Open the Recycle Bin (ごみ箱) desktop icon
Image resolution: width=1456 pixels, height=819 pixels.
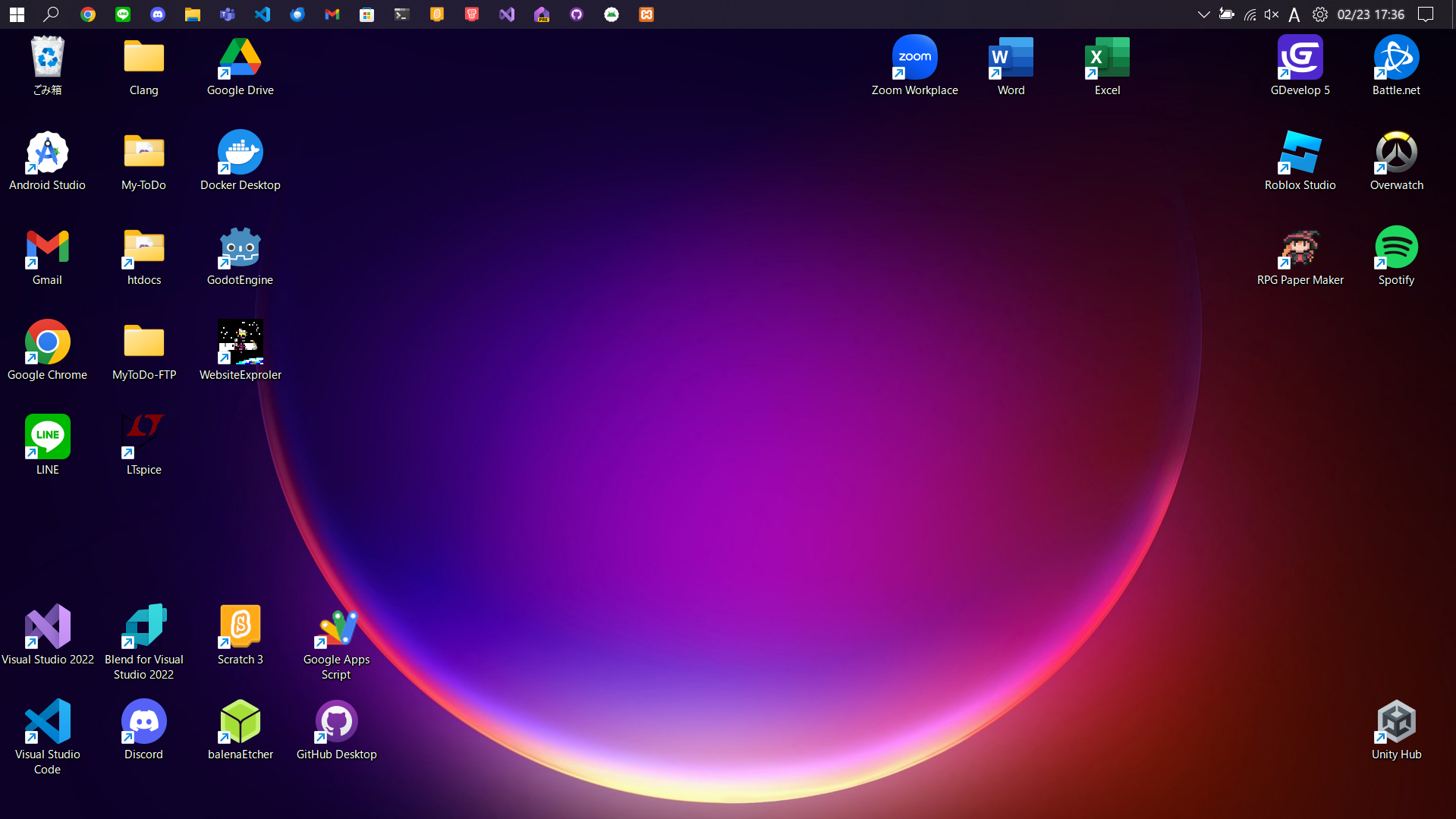pyautogui.click(x=47, y=66)
